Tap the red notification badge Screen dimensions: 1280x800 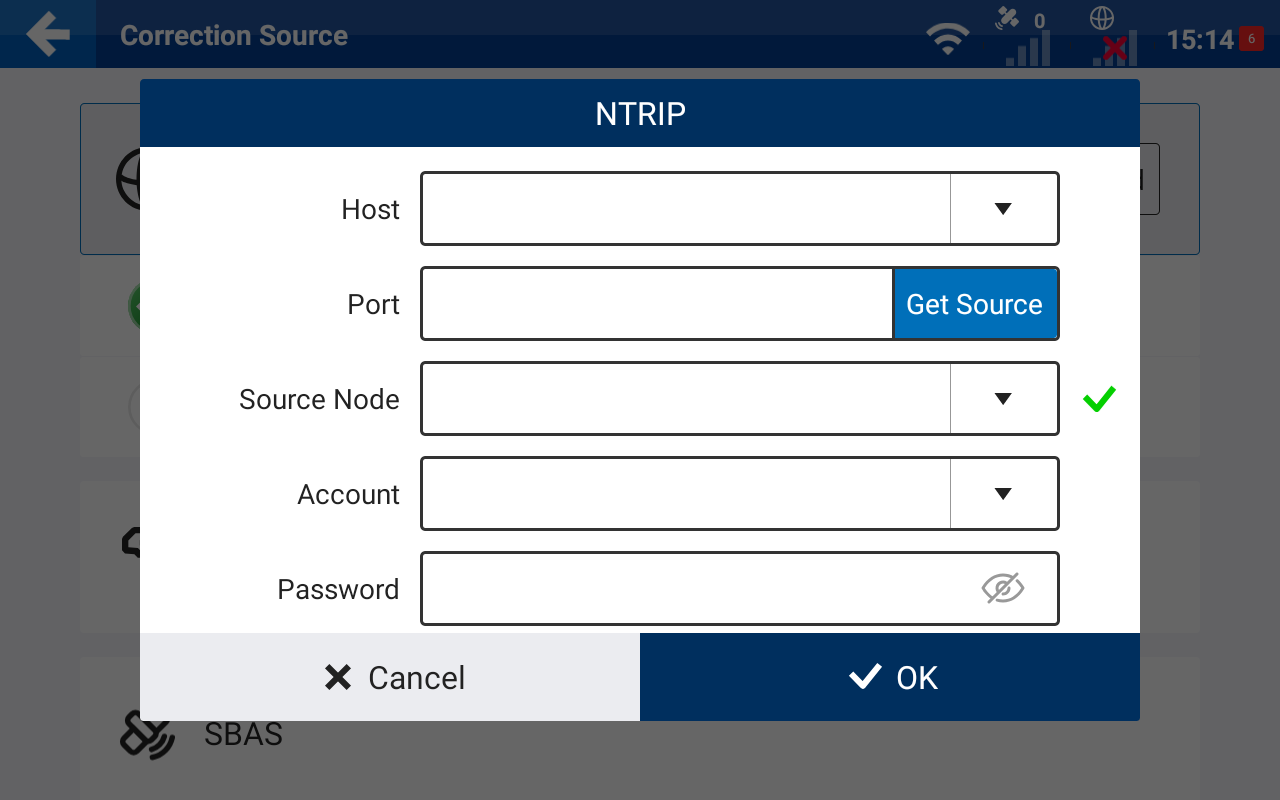(x=1251, y=39)
